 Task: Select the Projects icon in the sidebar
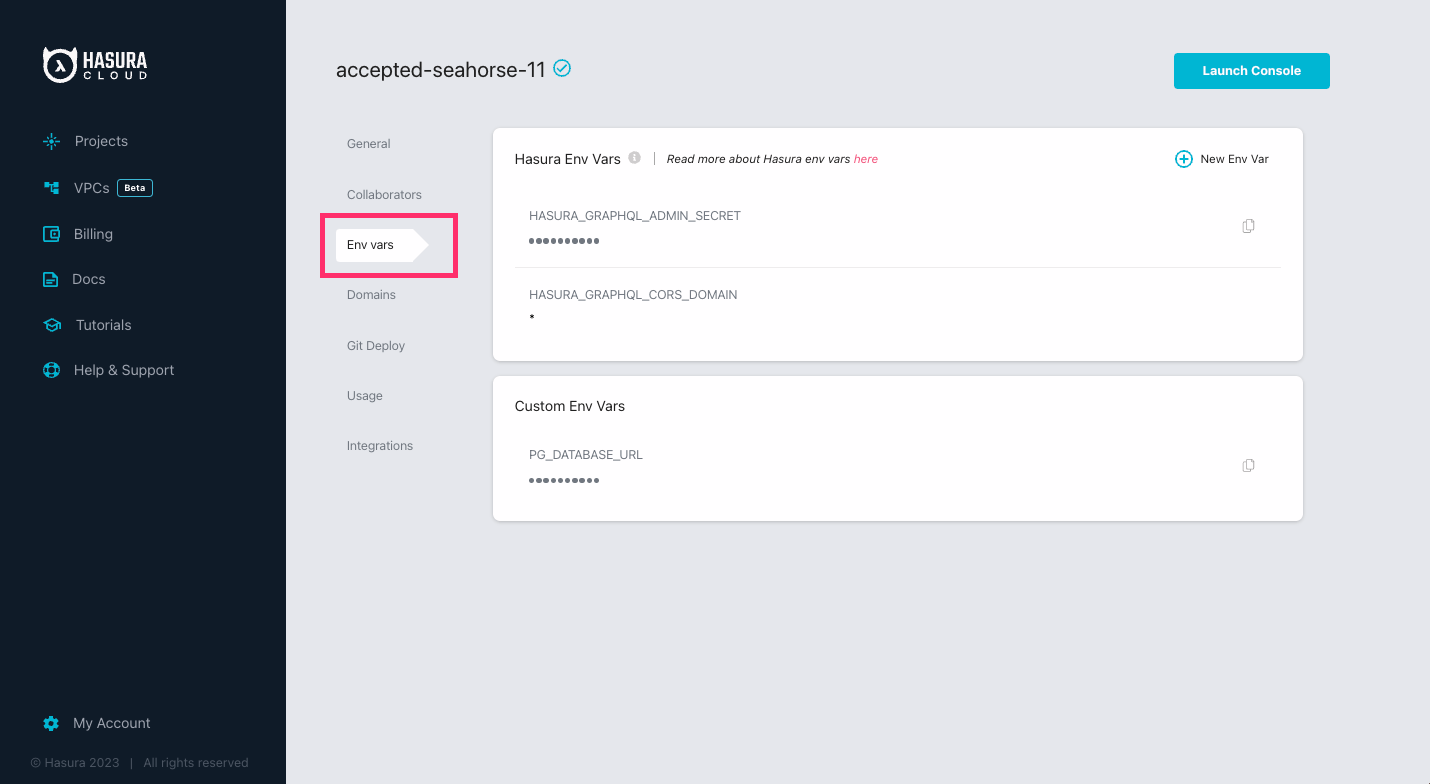[x=51, y=141]
